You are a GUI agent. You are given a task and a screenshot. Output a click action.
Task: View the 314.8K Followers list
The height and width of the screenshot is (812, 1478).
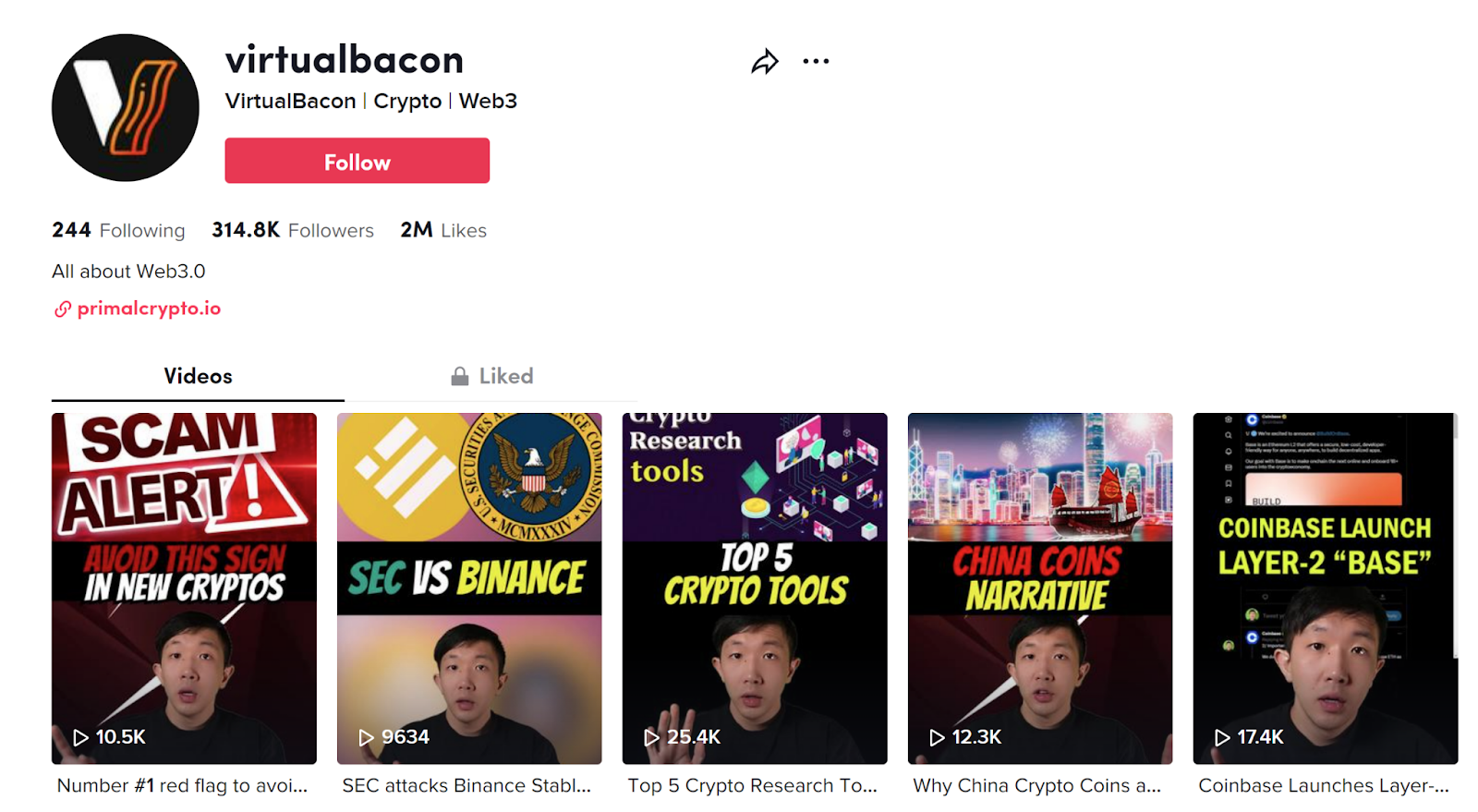click(293, 230)
